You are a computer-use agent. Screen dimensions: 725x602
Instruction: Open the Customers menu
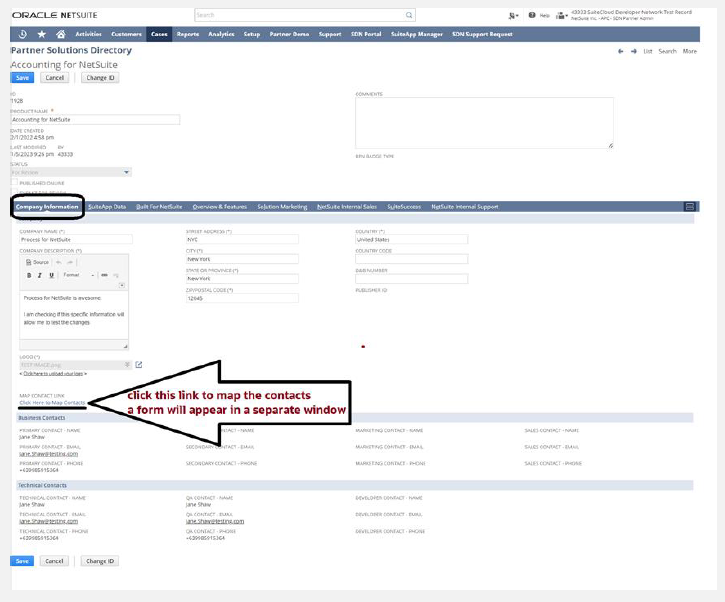[x=126, y=34]
